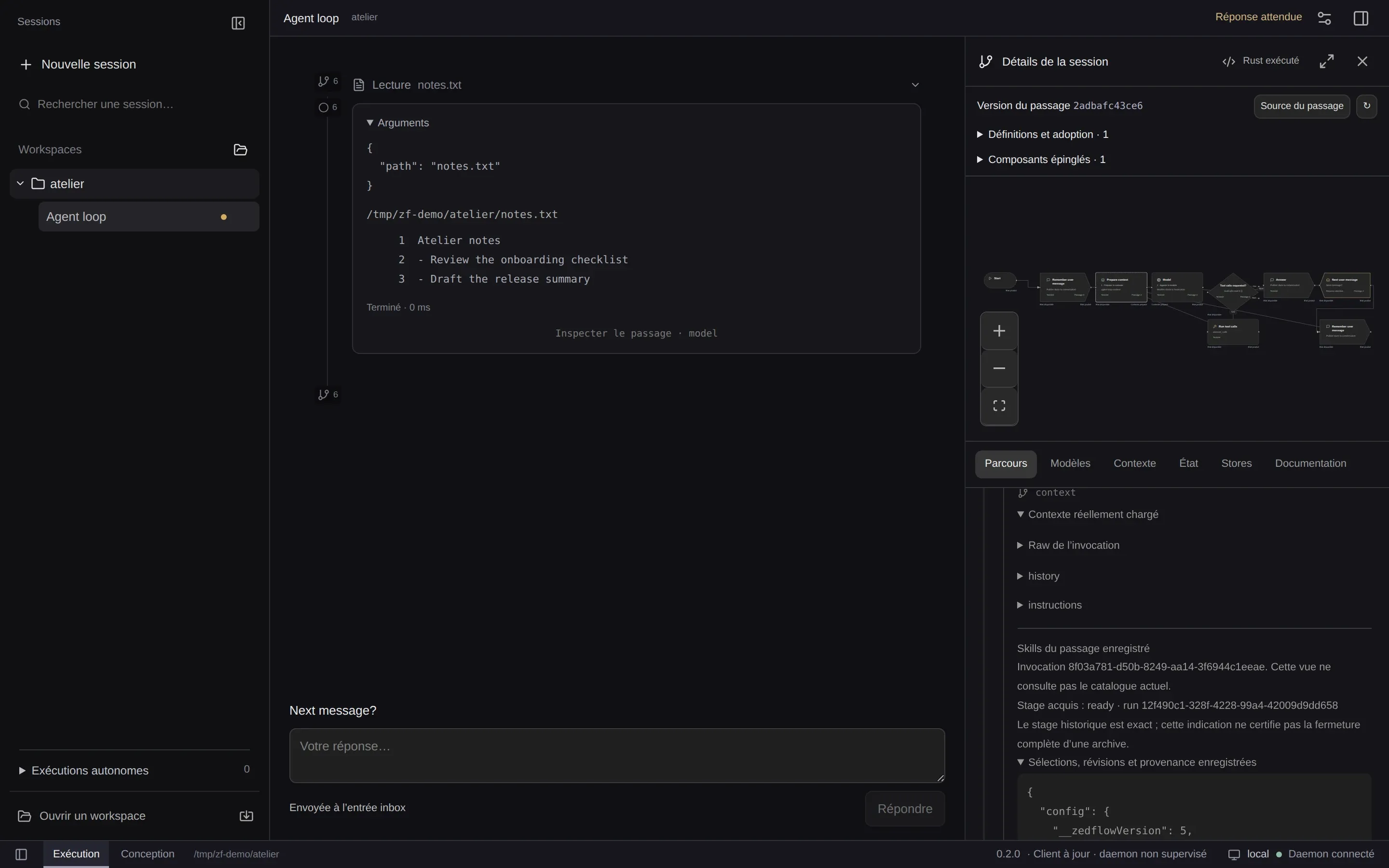
Task: Open session settings sliders icon
Action: pyautogui.click(x=1324, y=18)
